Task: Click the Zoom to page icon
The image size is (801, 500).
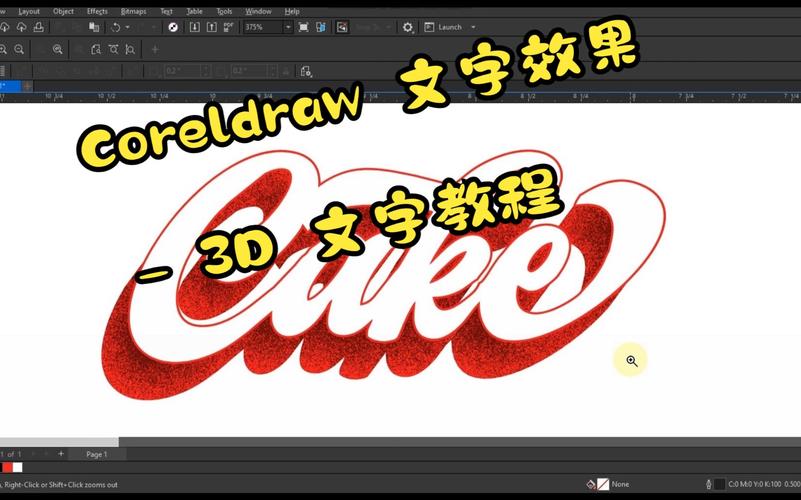Action: [x=96, y=50]
